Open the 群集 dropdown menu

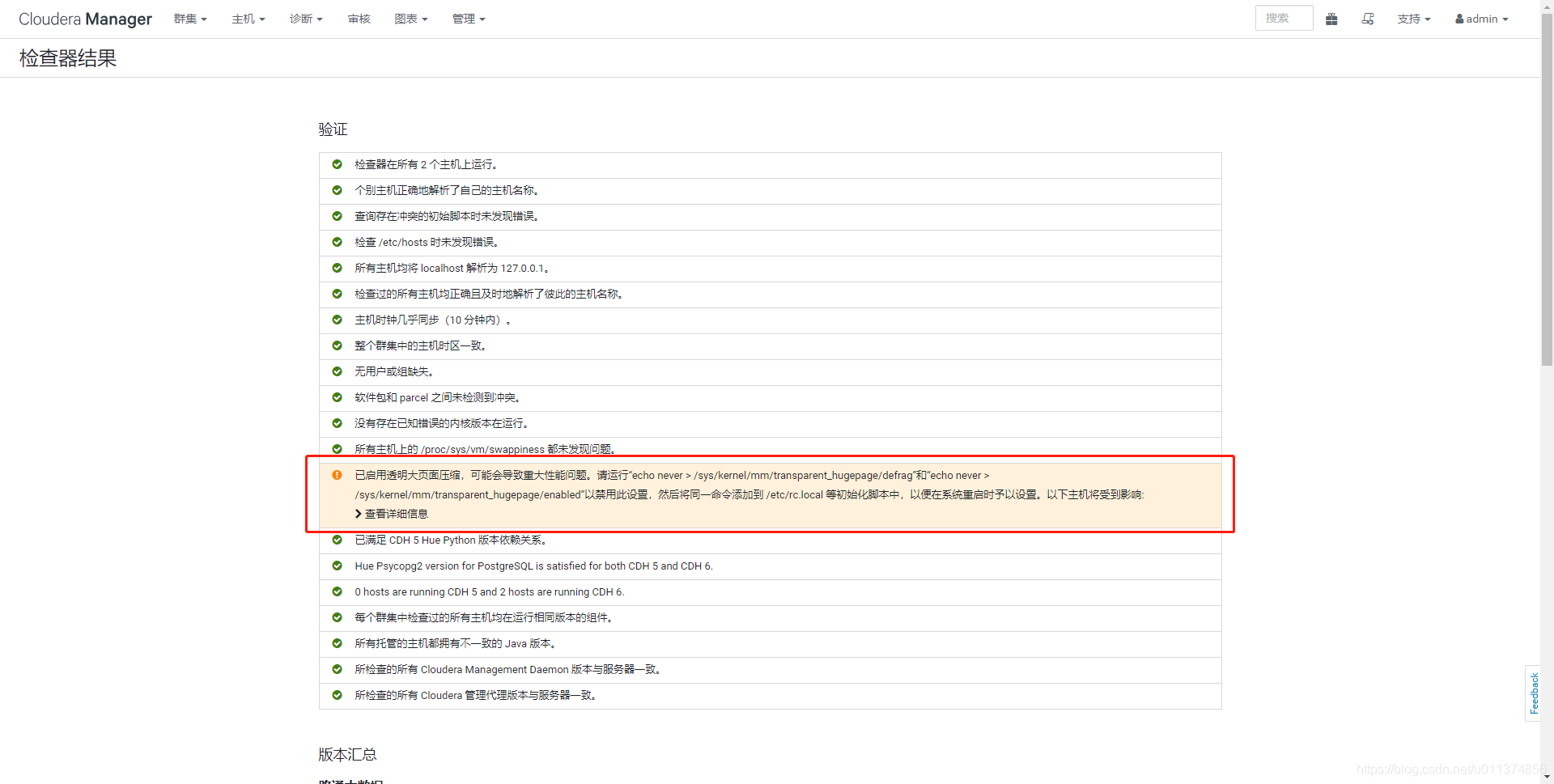(190, 19)
